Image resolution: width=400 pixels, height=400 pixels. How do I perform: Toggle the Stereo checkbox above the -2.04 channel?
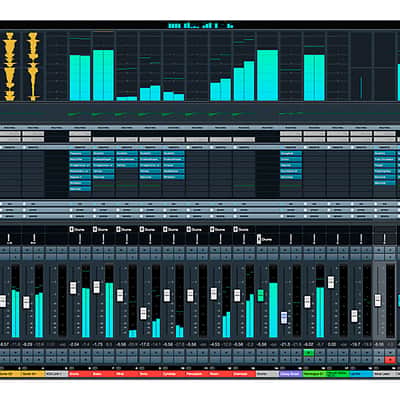pyautogui.click(x=71, y=229)
